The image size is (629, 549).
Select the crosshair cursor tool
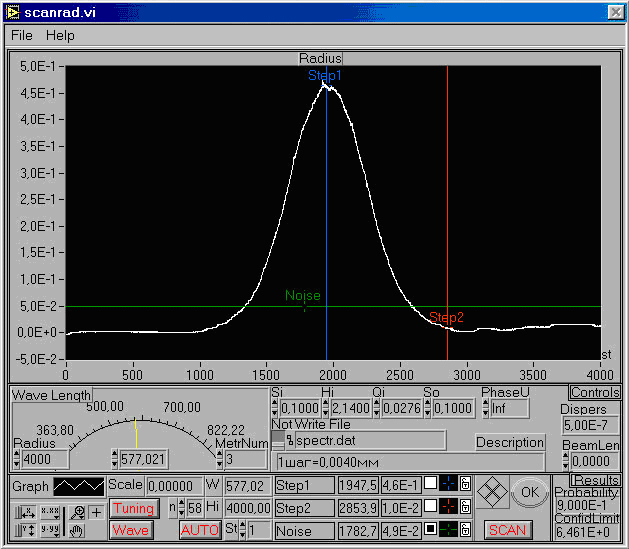96,512
